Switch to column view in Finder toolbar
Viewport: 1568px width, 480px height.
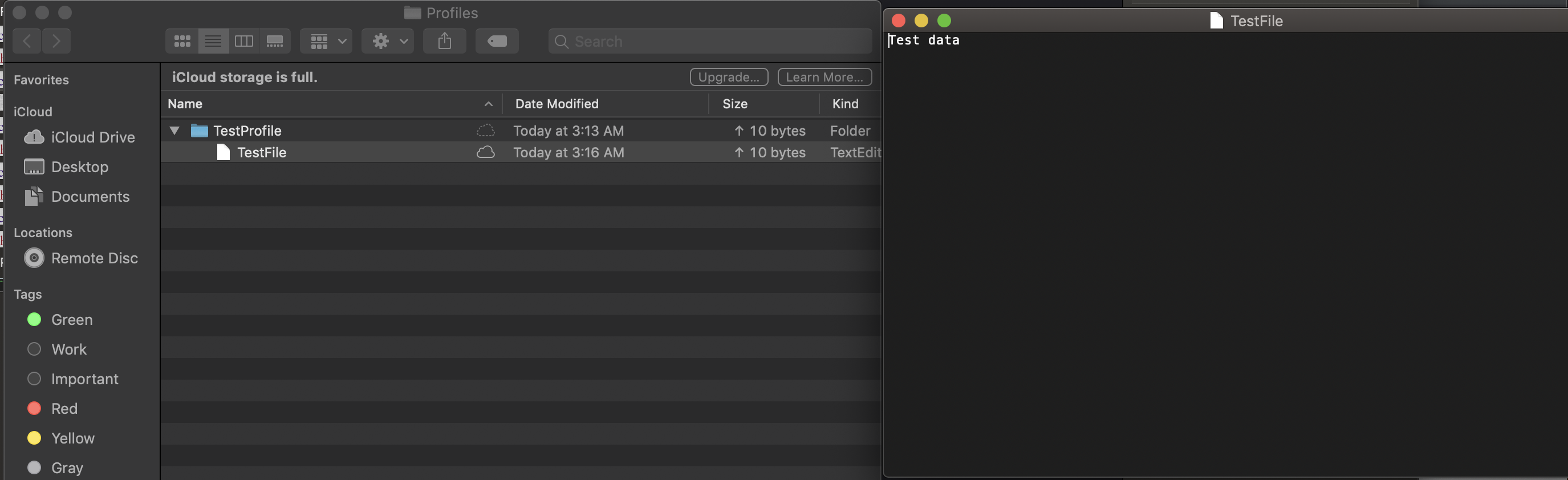244,42
